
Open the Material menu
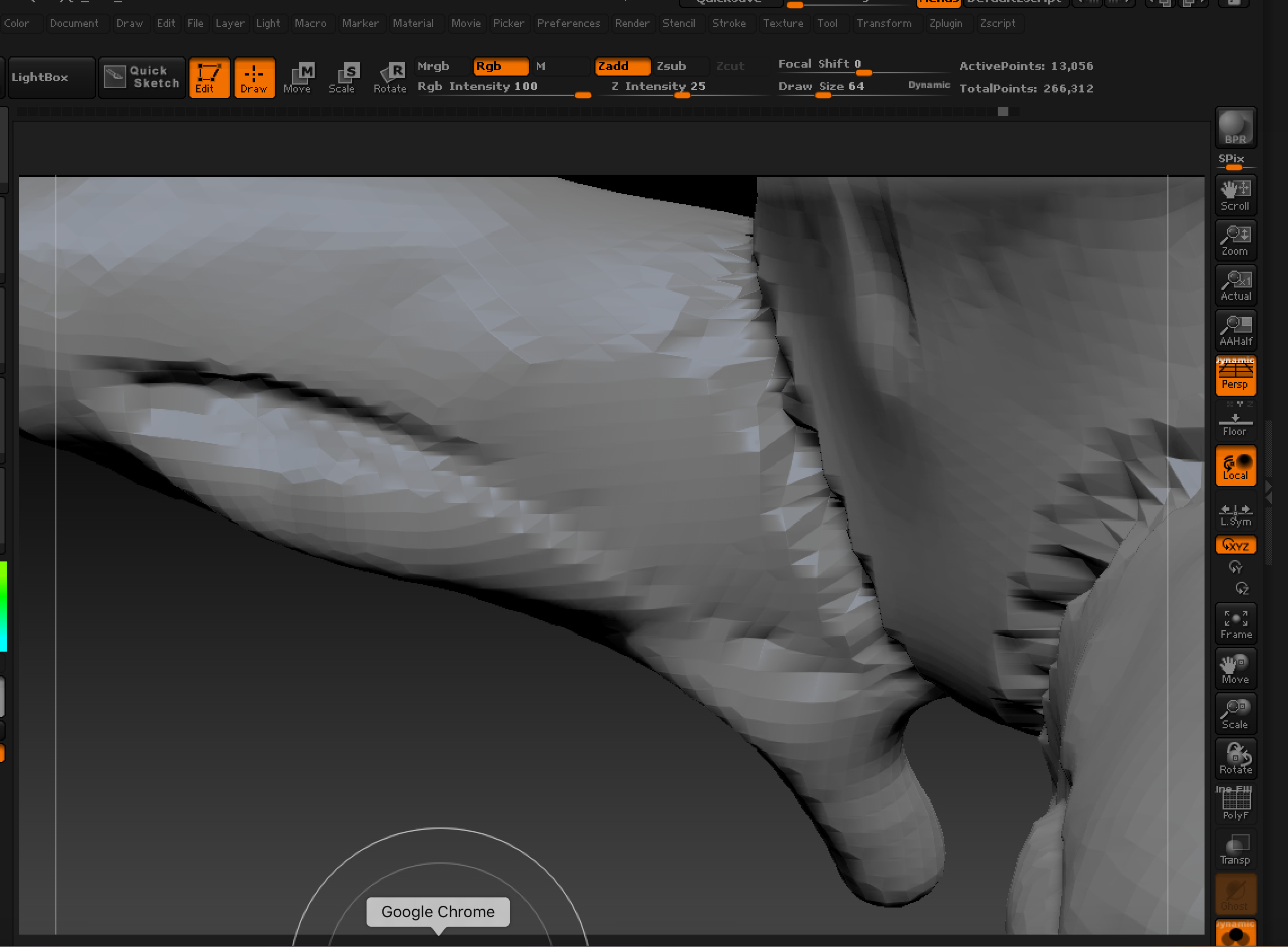413,24
